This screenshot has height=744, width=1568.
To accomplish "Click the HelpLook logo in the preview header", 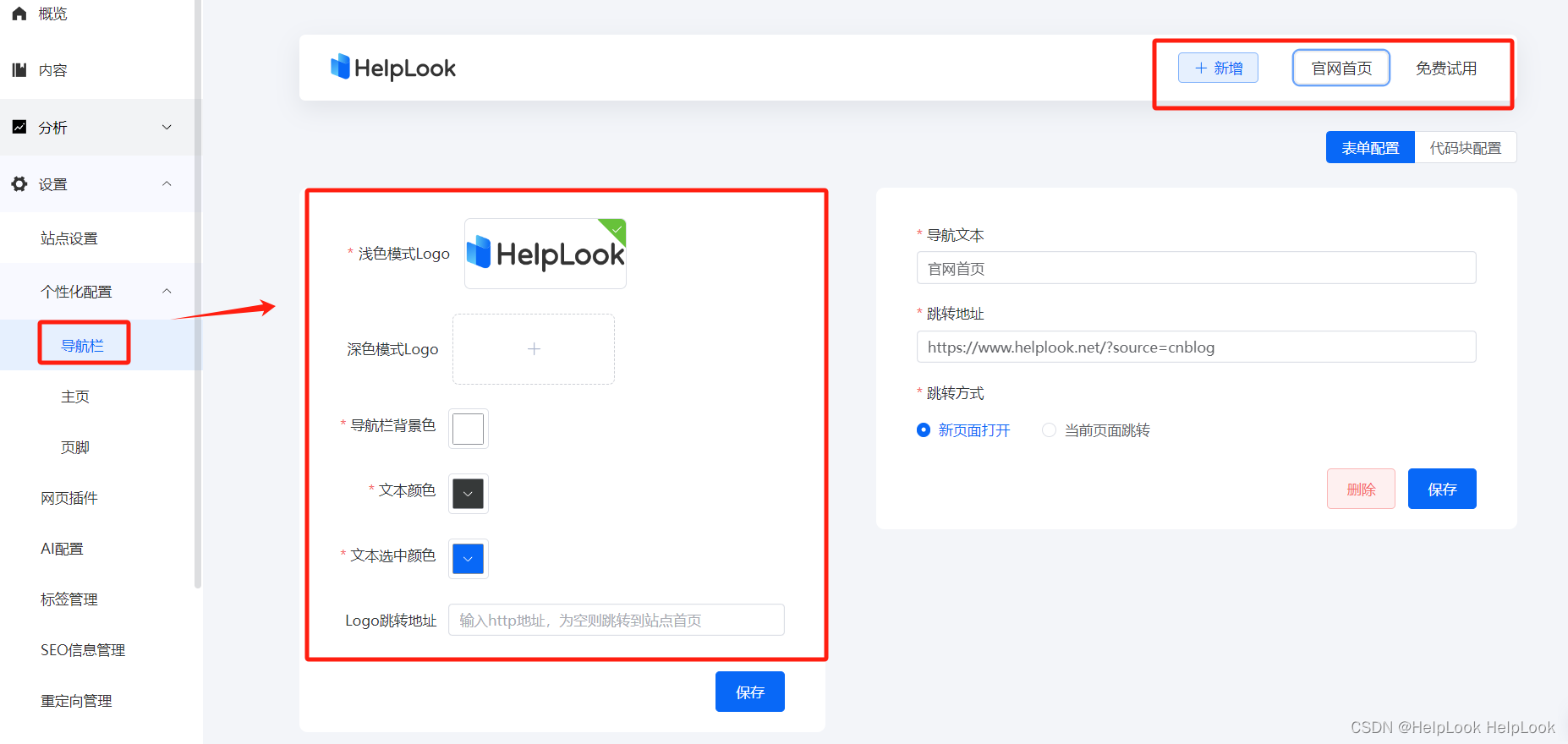I will (393, 68).
